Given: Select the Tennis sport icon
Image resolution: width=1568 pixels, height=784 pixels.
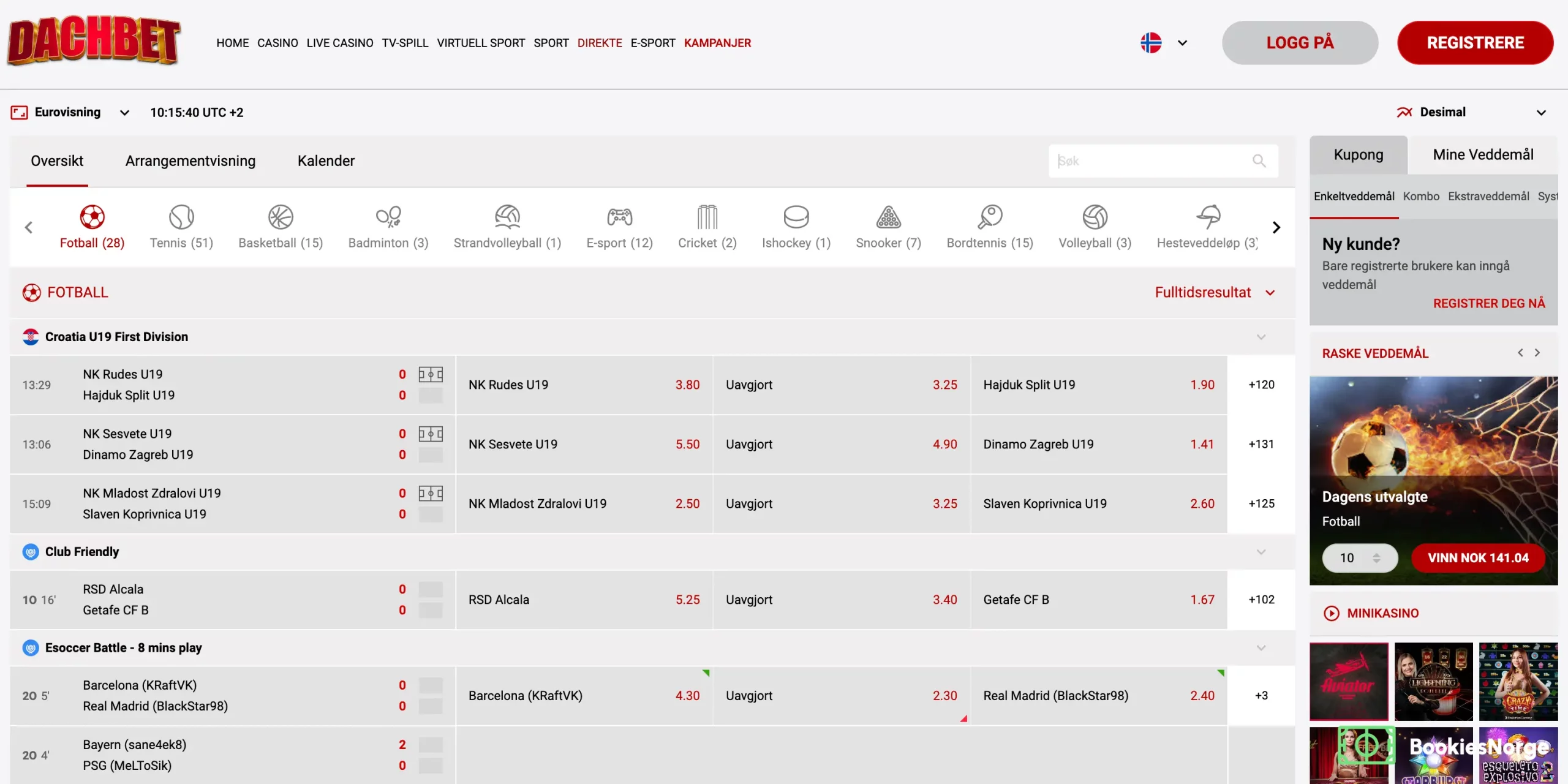Looking at the screenshot, I should tap(181, 217).
